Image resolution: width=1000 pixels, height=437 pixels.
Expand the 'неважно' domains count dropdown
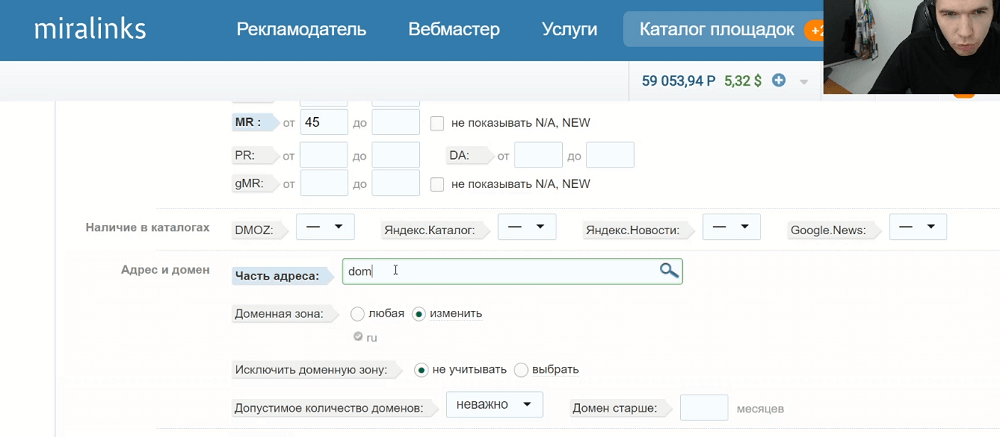tap(494, 404)
